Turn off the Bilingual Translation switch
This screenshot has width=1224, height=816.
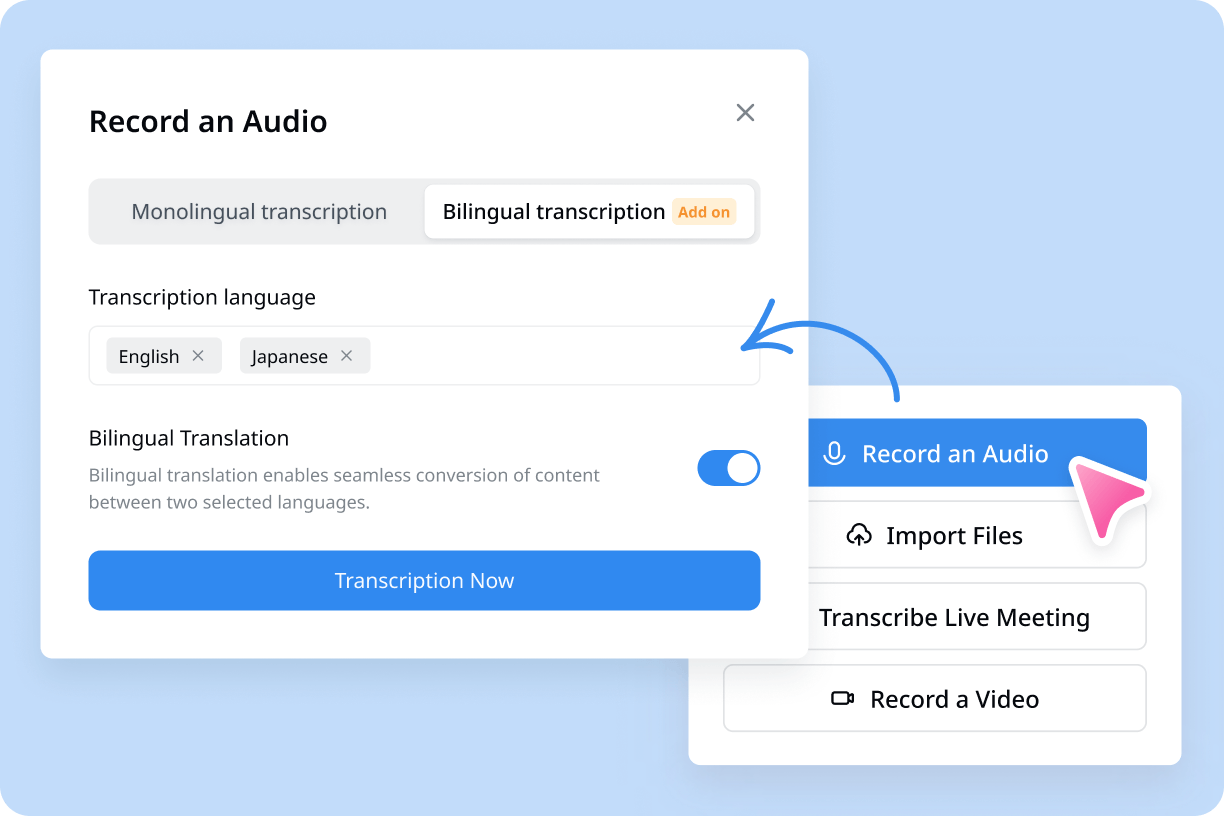pos(729,468)
